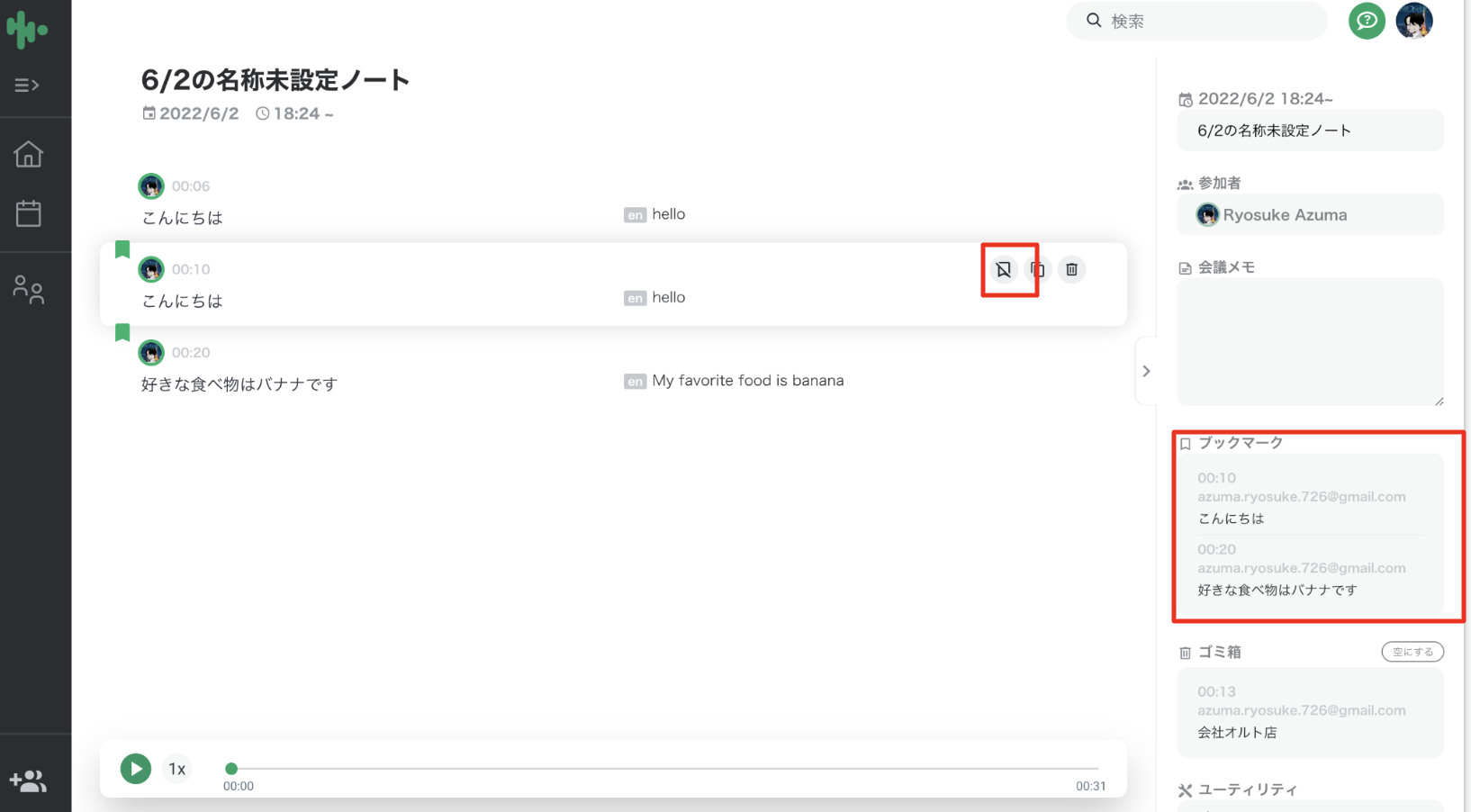Play the recording
Image resolution: width=1471 pixels, height=812 pixels.
pos(136,769)
